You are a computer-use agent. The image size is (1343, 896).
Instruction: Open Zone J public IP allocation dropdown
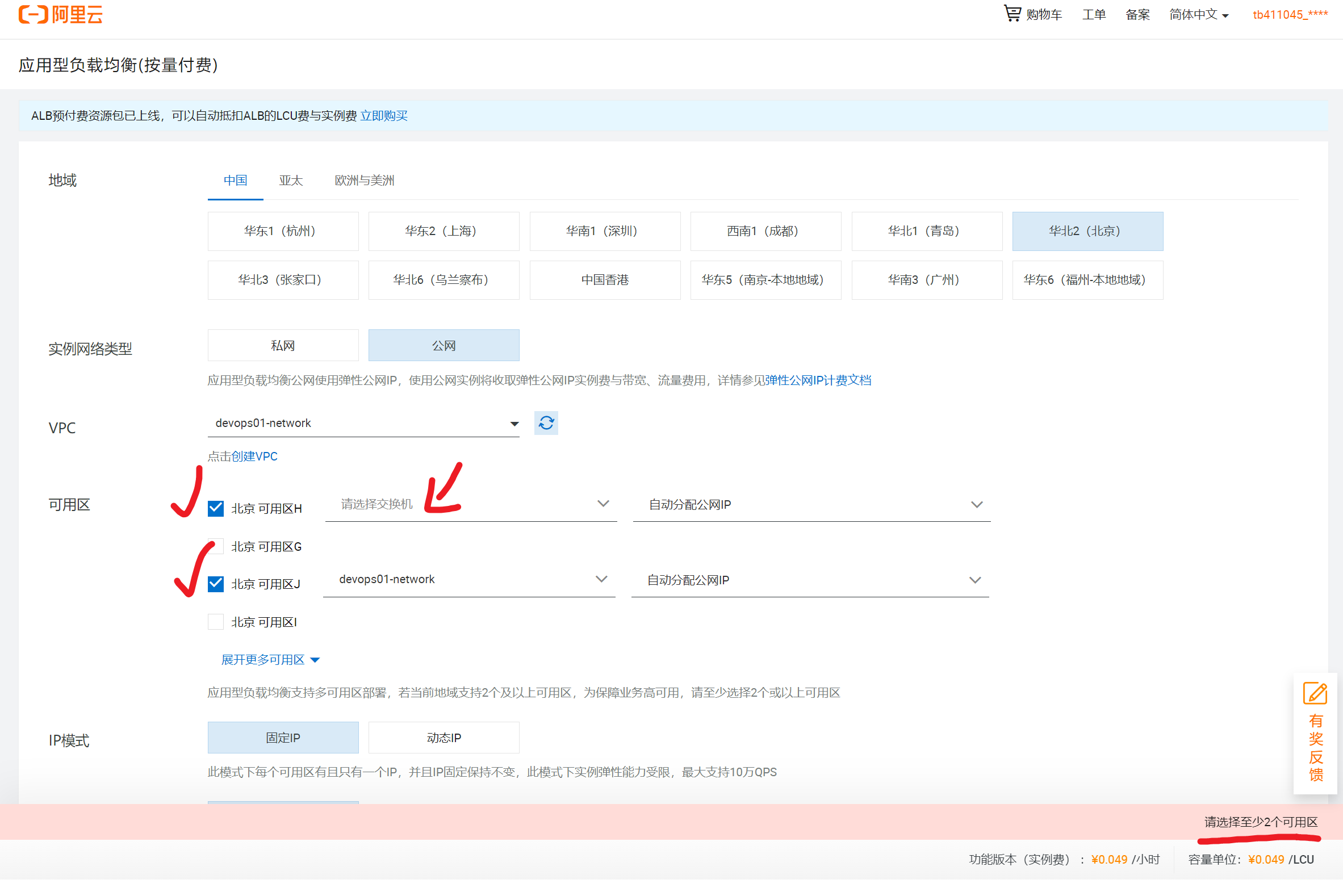[x=809, y=580]
